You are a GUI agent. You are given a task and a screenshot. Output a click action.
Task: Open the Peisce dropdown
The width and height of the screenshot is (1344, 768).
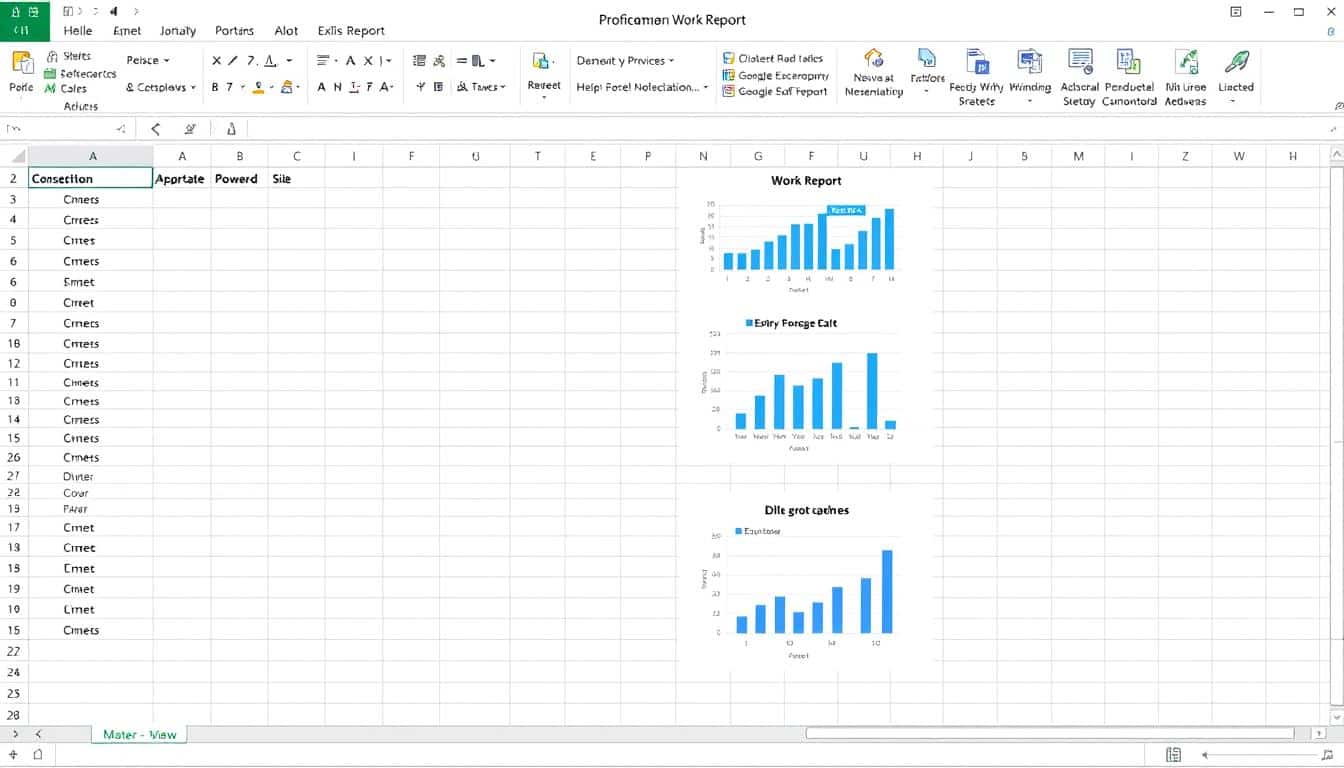148,61
